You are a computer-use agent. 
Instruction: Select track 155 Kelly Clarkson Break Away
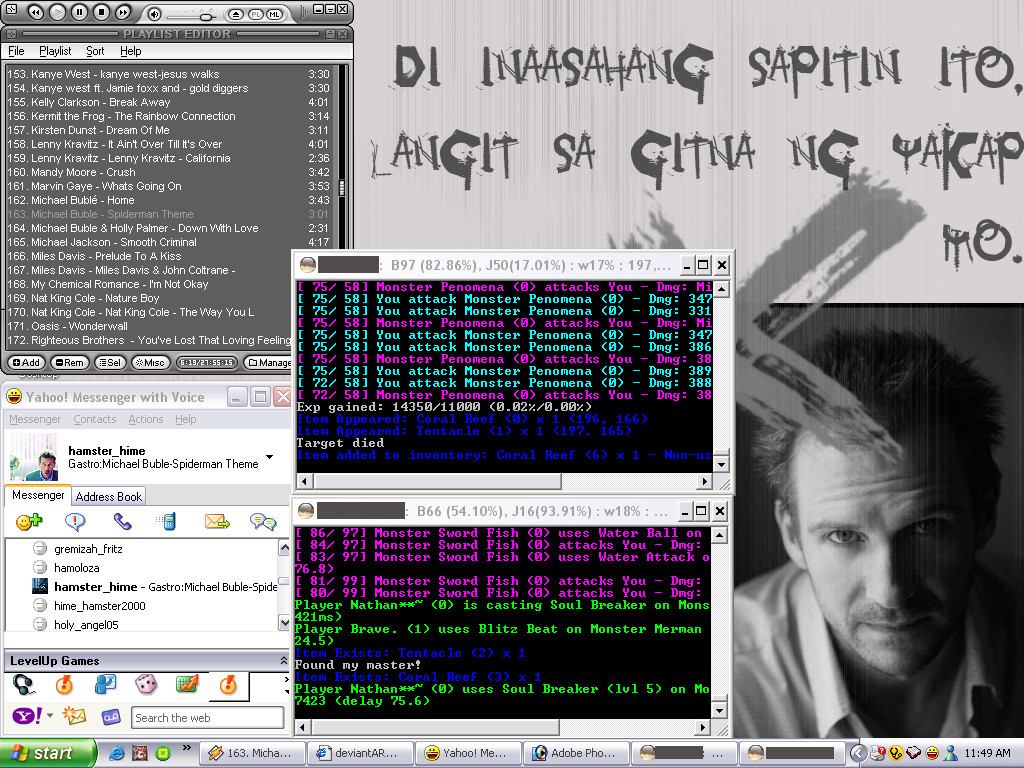pos(170,103)
